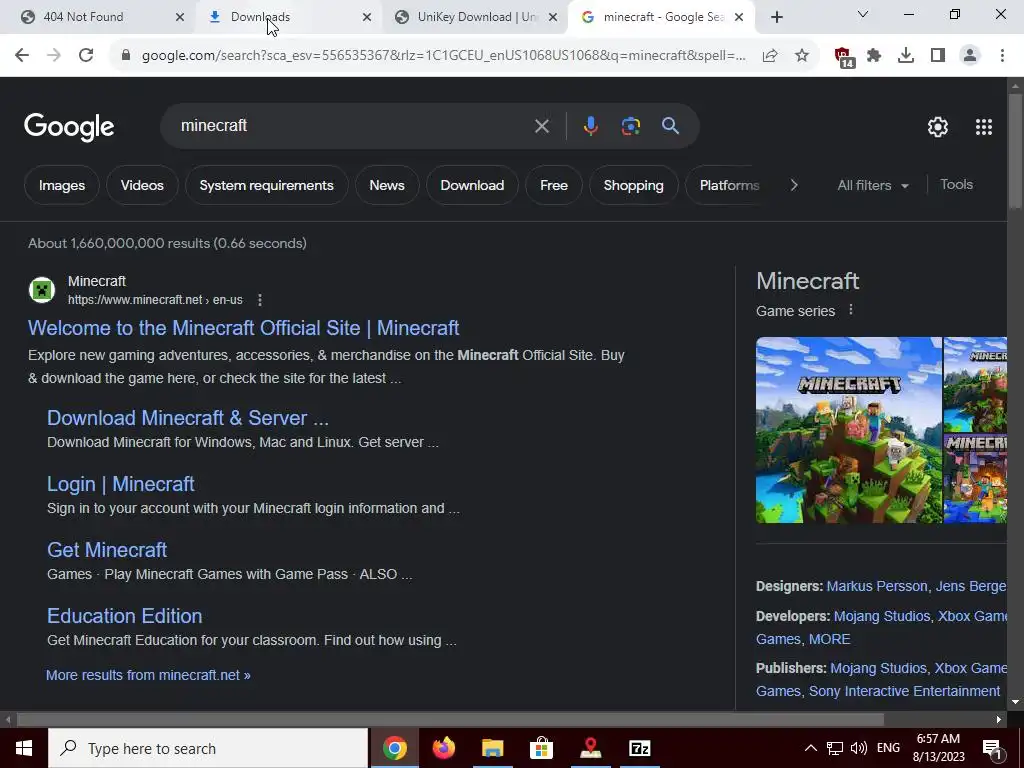Filter results by Shopping
Viewport: 1024px width, 768px height.
[x=633, y=185]
